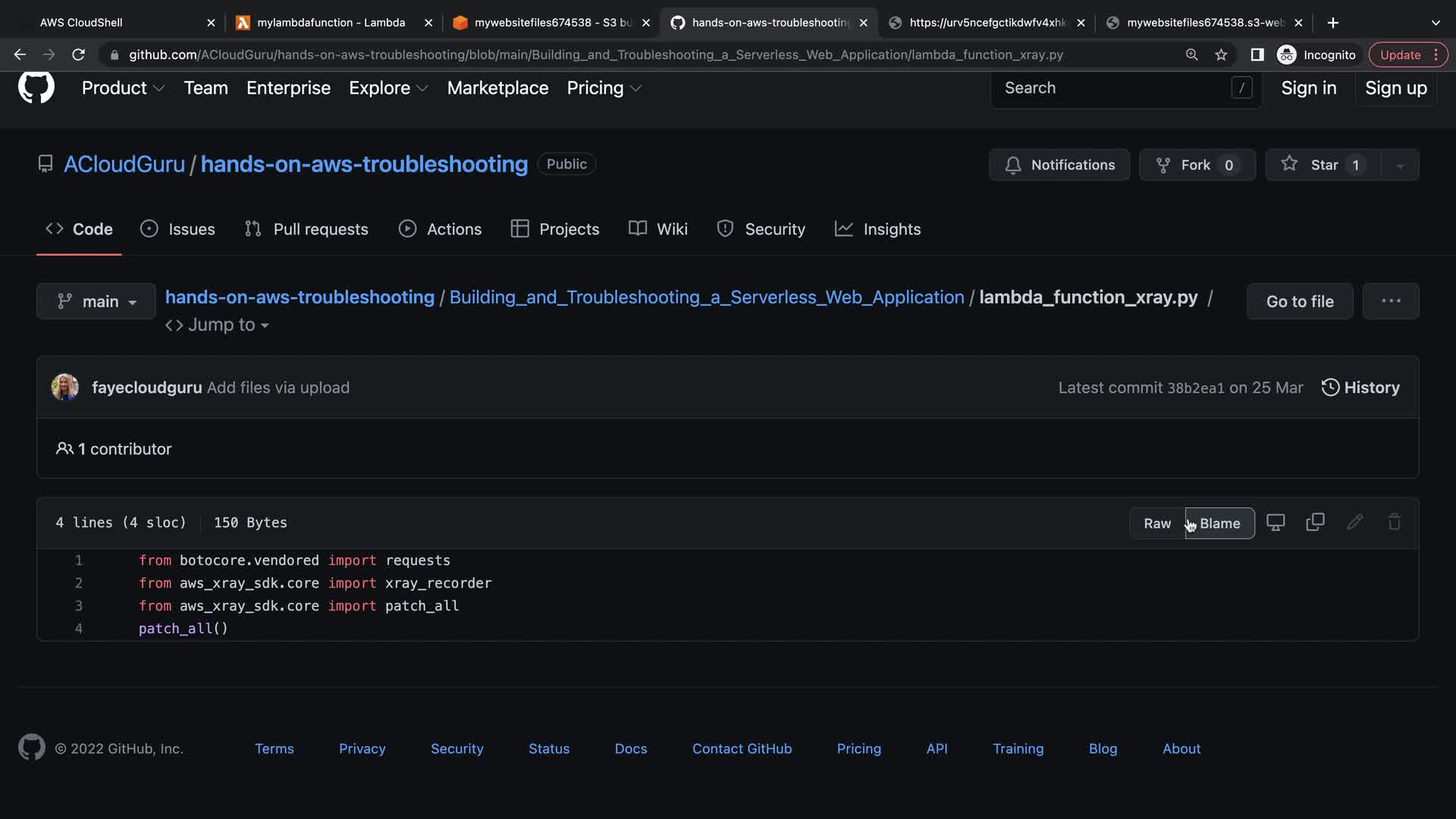Open file in GitHub Desktop icon
This screenshot has height=819, width=1456.
(x=1276, y=522)
